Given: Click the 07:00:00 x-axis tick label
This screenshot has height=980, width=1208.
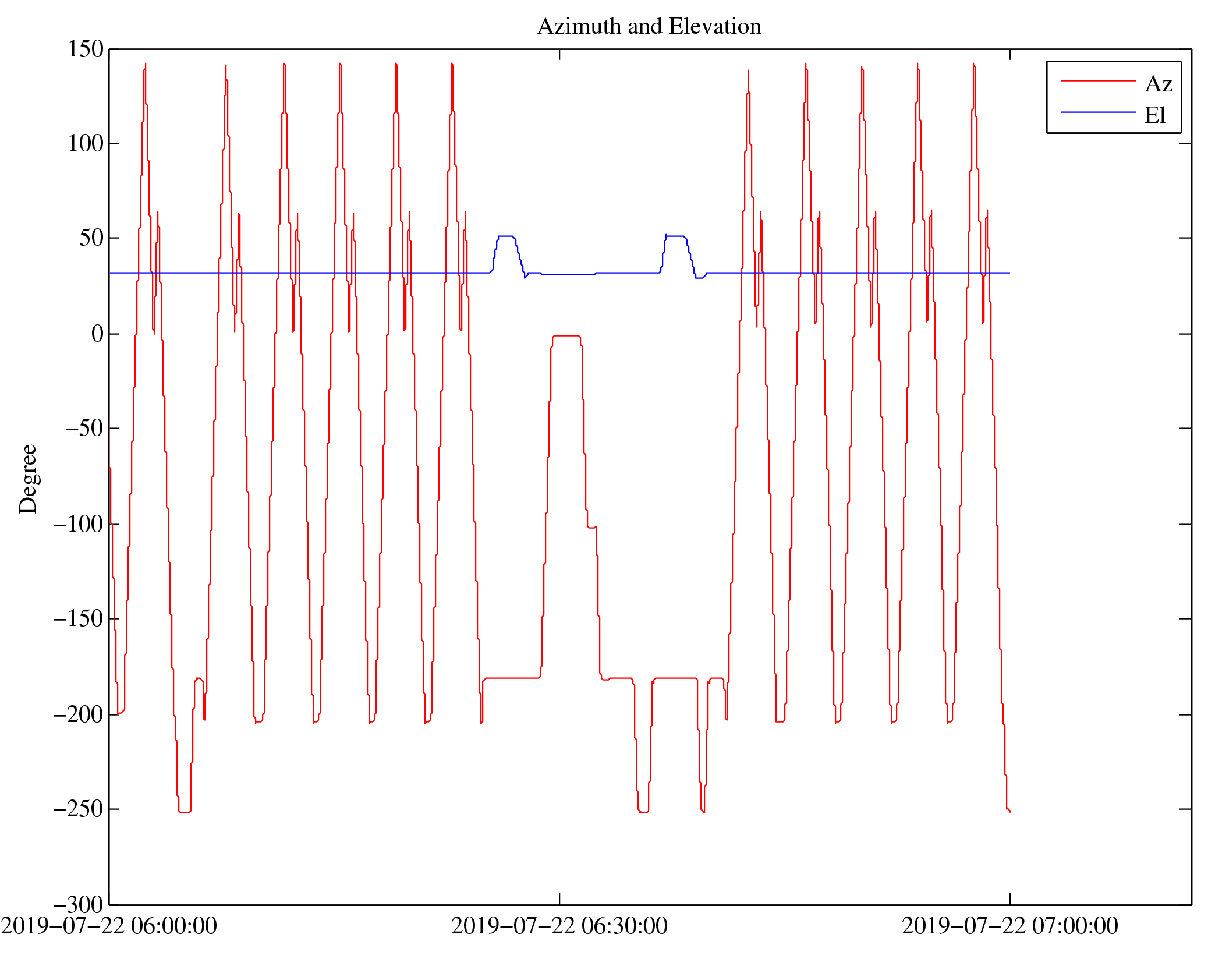Looking at the screenshot, I should tap(1009, 926).
